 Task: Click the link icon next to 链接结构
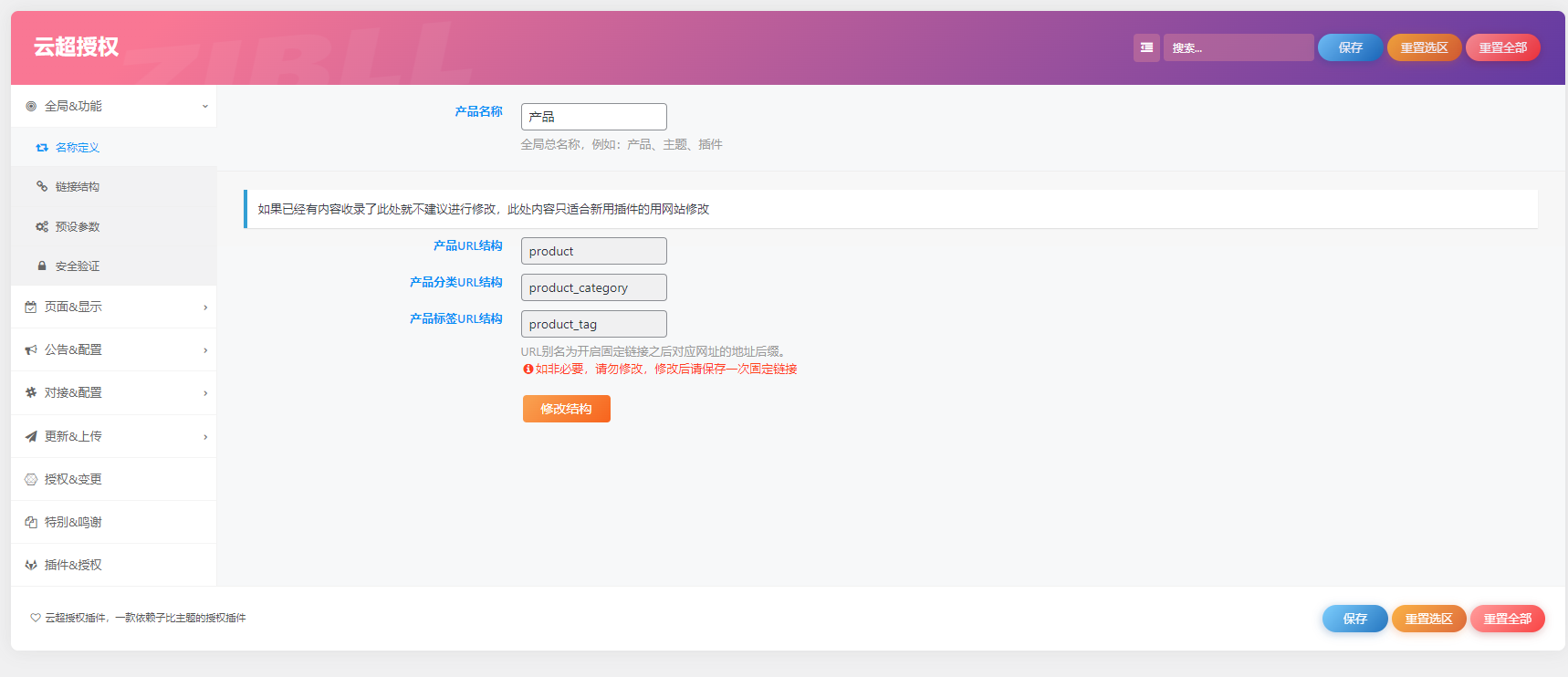point(42,186)
